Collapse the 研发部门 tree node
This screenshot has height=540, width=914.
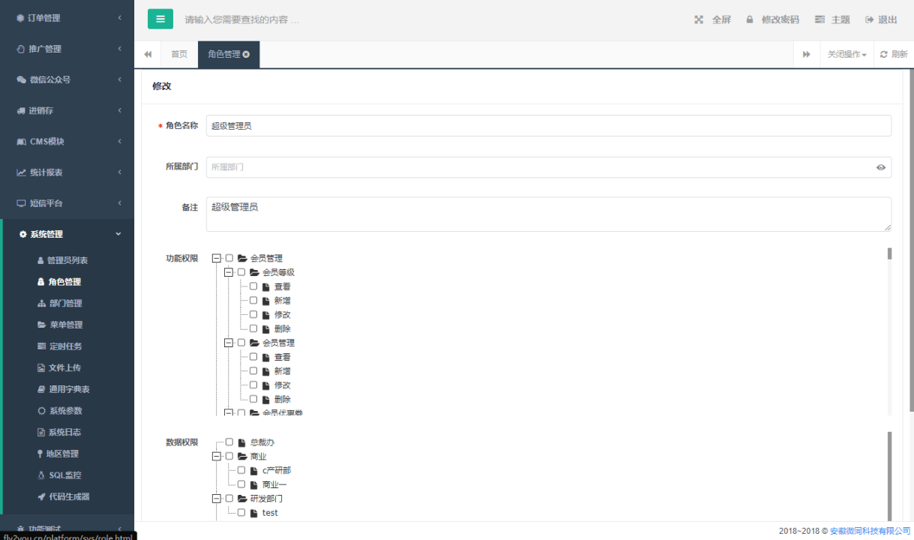coord(217,499)
